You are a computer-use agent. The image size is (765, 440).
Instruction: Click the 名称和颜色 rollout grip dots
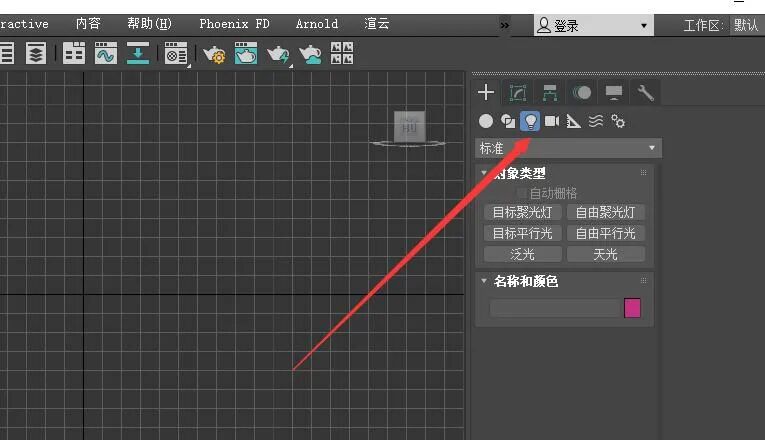click(644, 280)
